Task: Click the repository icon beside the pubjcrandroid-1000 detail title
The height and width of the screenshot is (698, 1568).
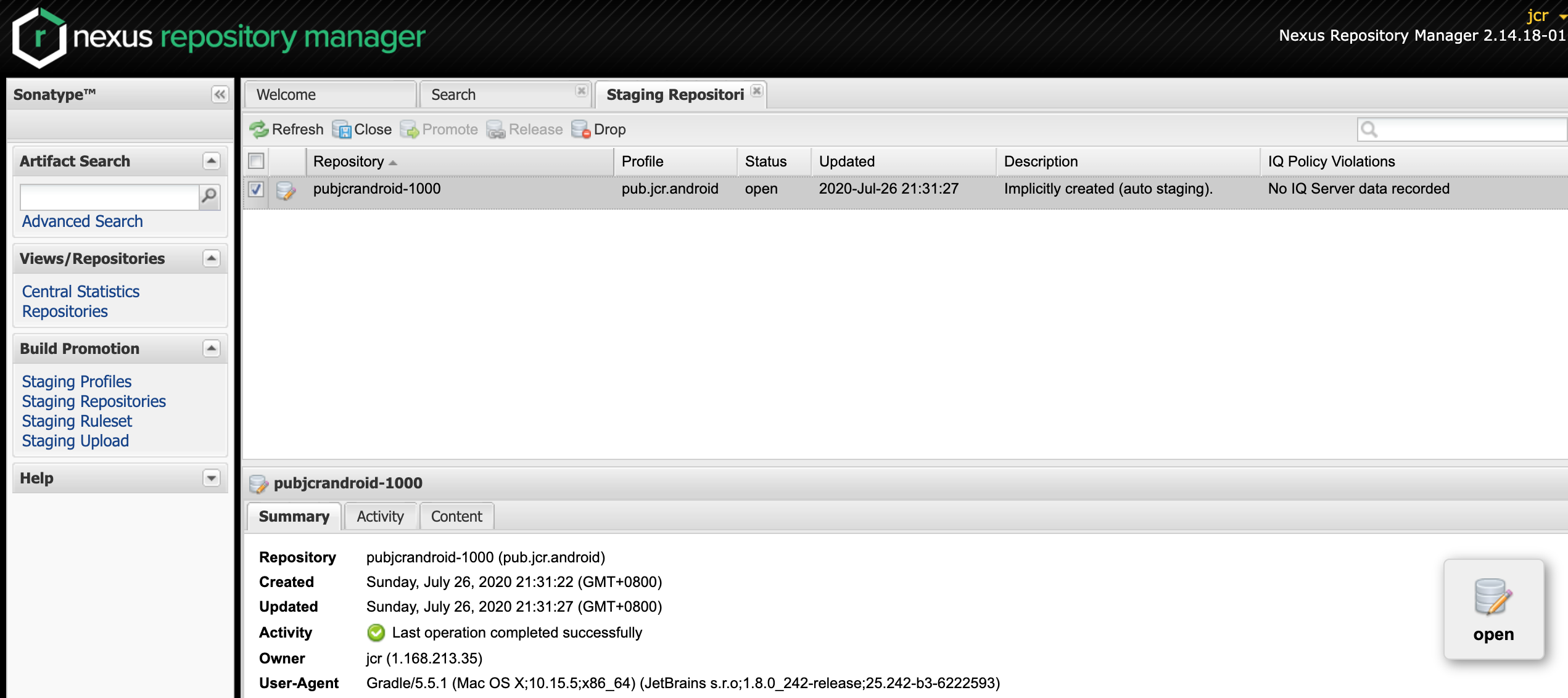Action: click(258, 483)
